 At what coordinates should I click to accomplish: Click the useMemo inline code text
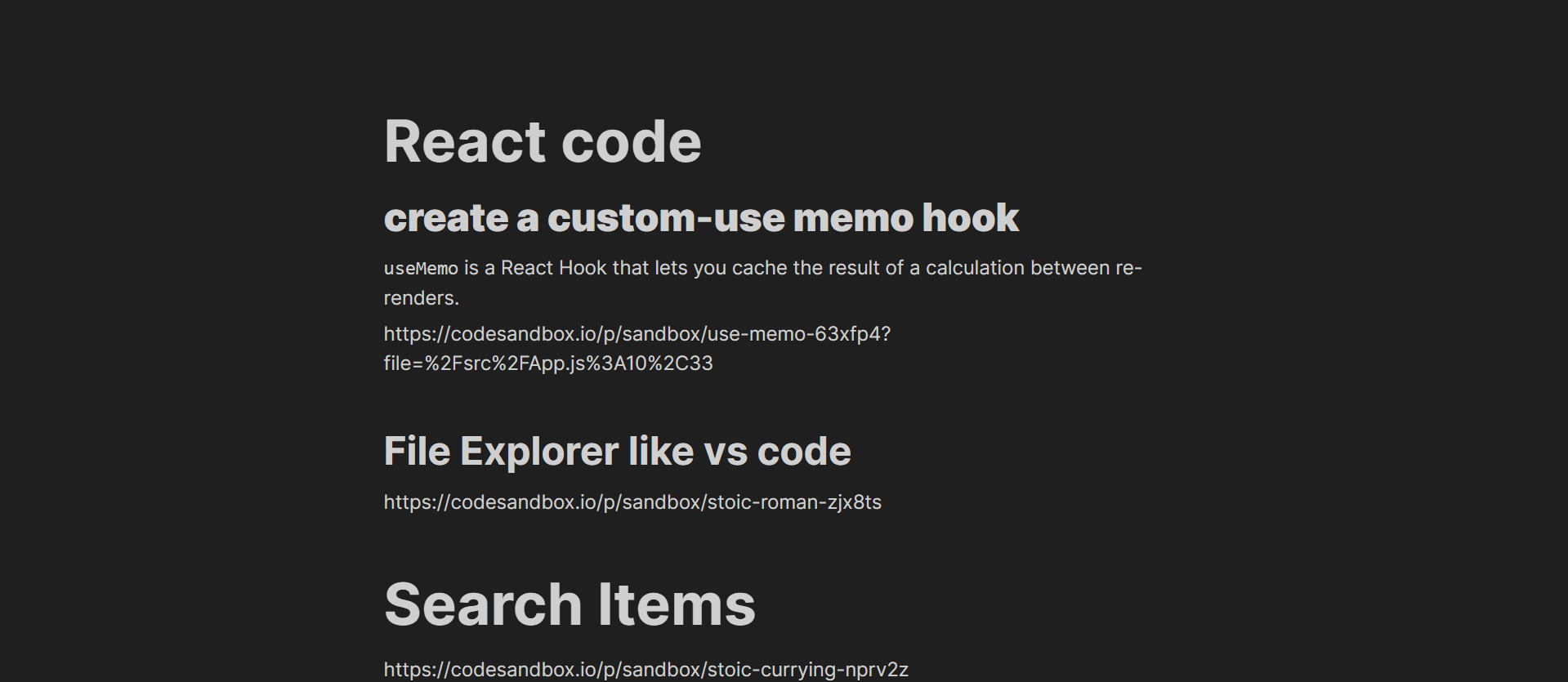[421, 269]
